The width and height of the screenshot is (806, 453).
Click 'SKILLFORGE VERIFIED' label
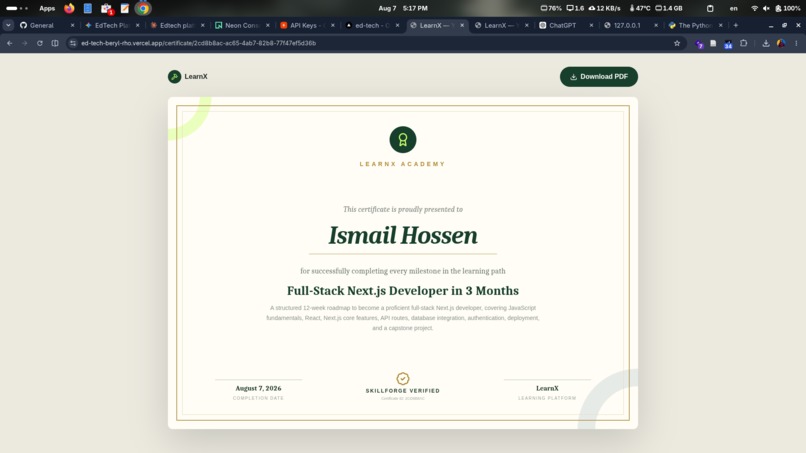click(x=402, y=391)
